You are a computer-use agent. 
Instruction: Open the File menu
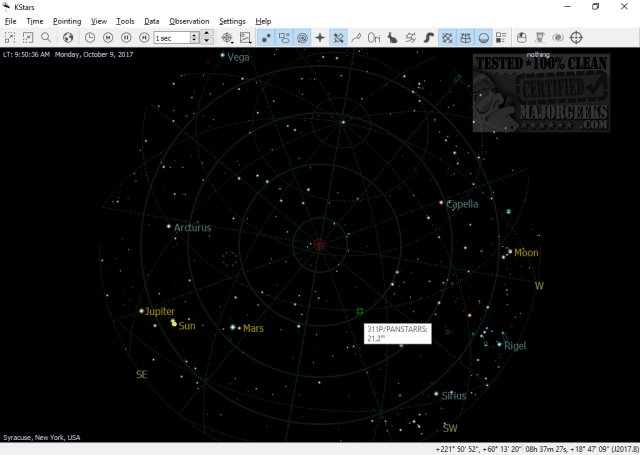pyautogui.click(x=10, y=21)
